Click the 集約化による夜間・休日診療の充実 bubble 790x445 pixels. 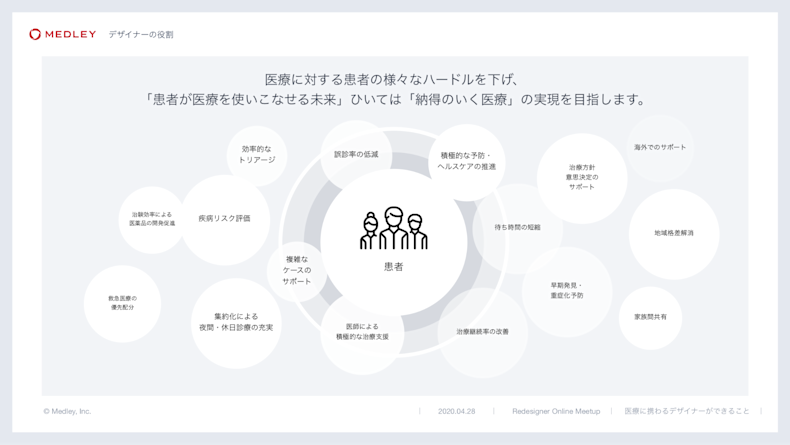[236, 323]
